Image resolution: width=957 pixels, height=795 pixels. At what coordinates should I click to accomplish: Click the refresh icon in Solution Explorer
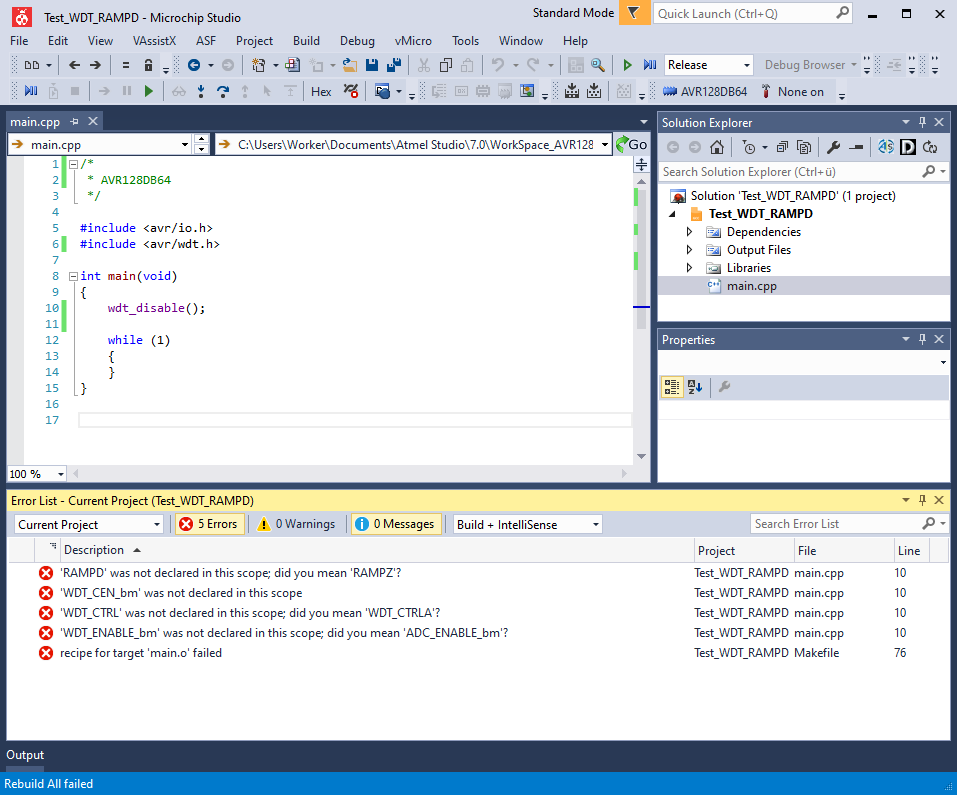click(930, 147)
